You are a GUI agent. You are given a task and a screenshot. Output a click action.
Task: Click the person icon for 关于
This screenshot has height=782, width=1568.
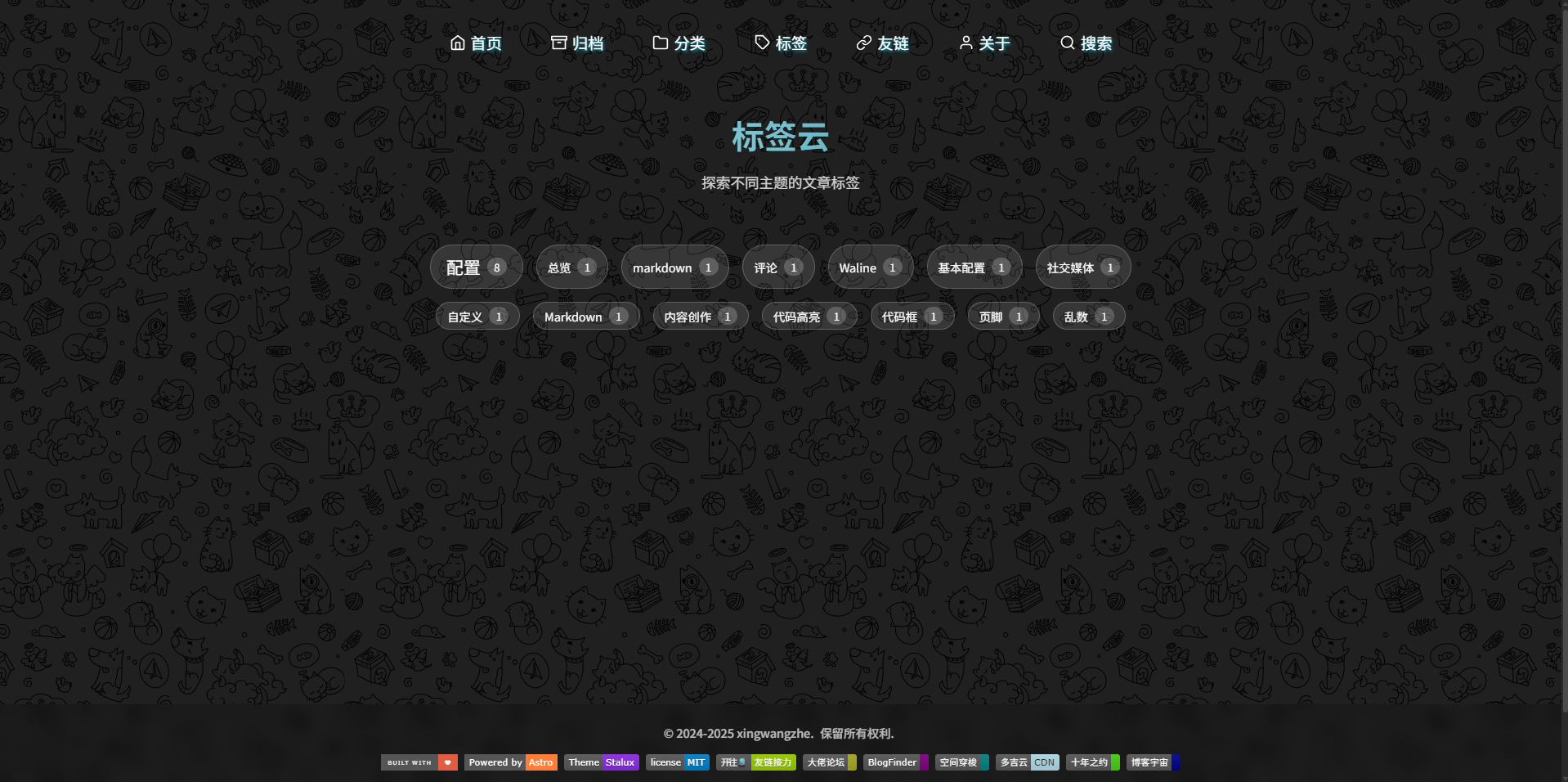(965, 43)
